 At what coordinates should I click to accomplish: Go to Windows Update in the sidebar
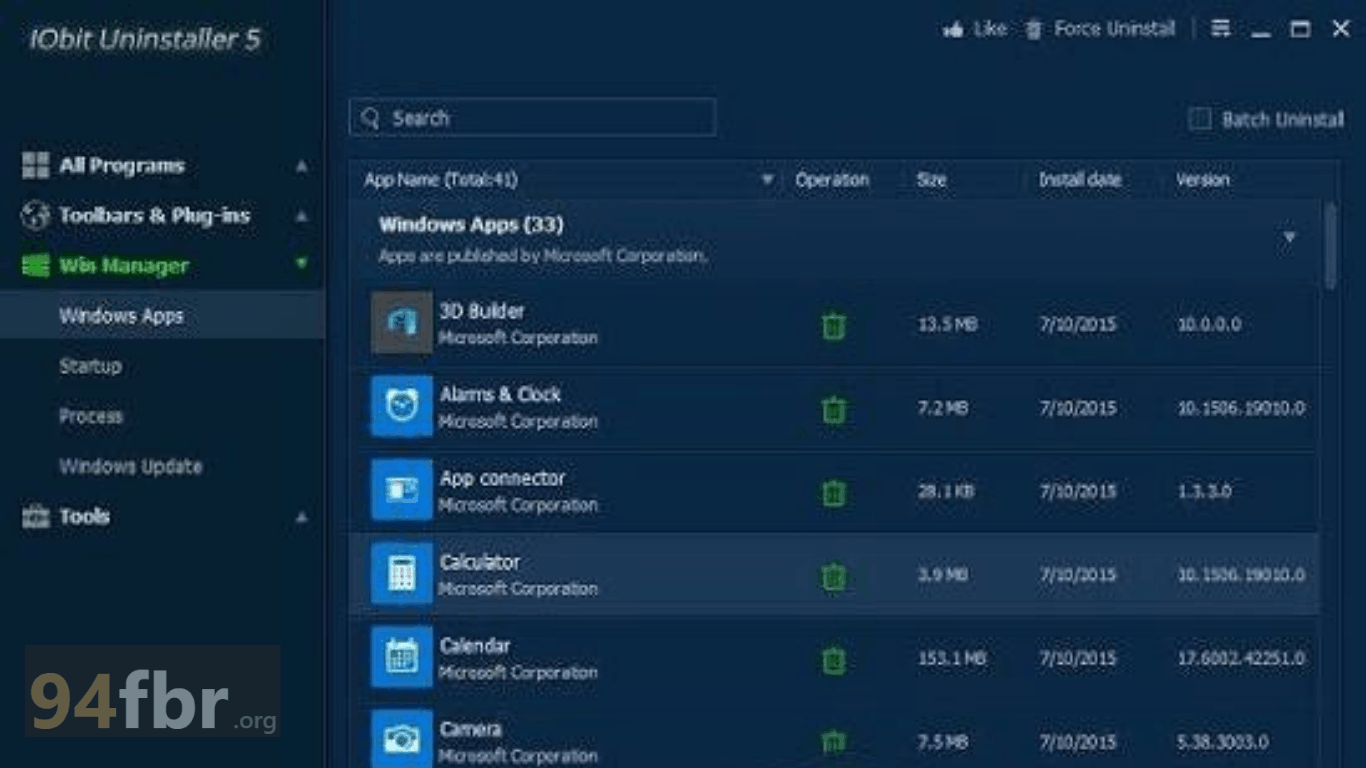click(x=130, y=466)
